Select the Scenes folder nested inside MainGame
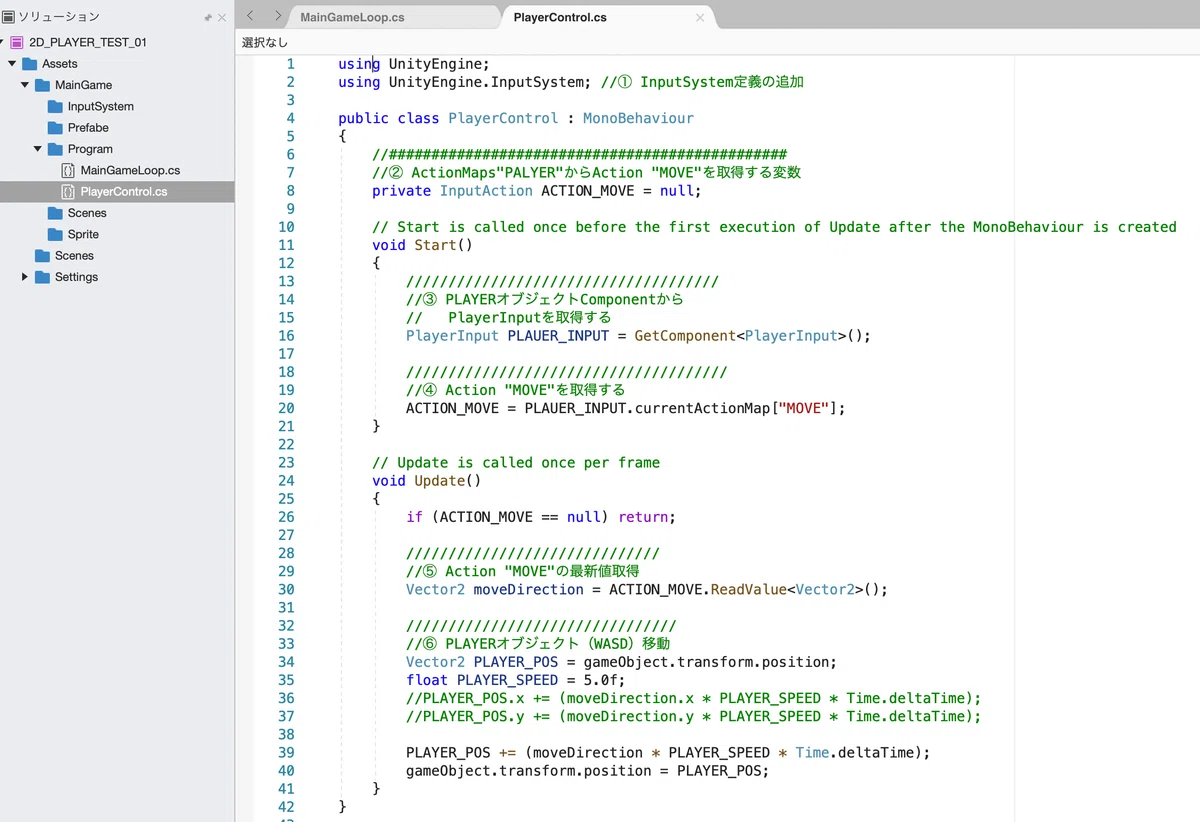This screenshot has height=822, width=1200. point(87,213)
